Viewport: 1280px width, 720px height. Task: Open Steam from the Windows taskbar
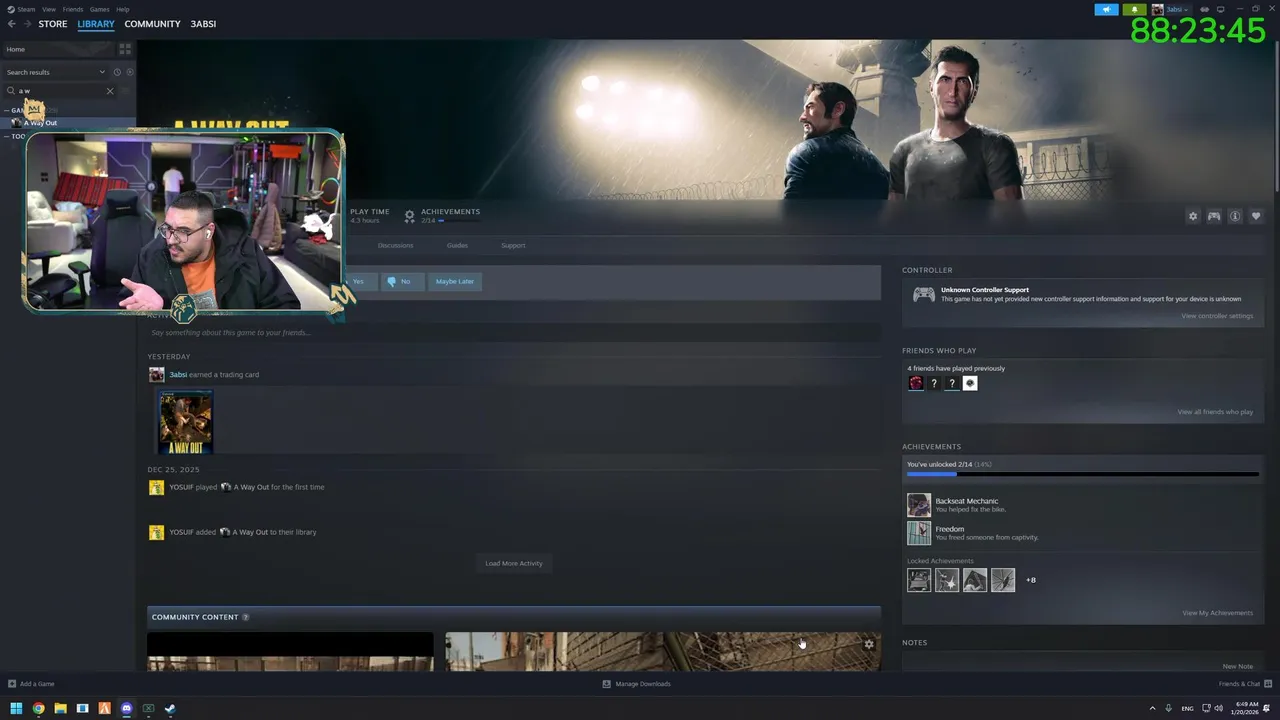170,708
